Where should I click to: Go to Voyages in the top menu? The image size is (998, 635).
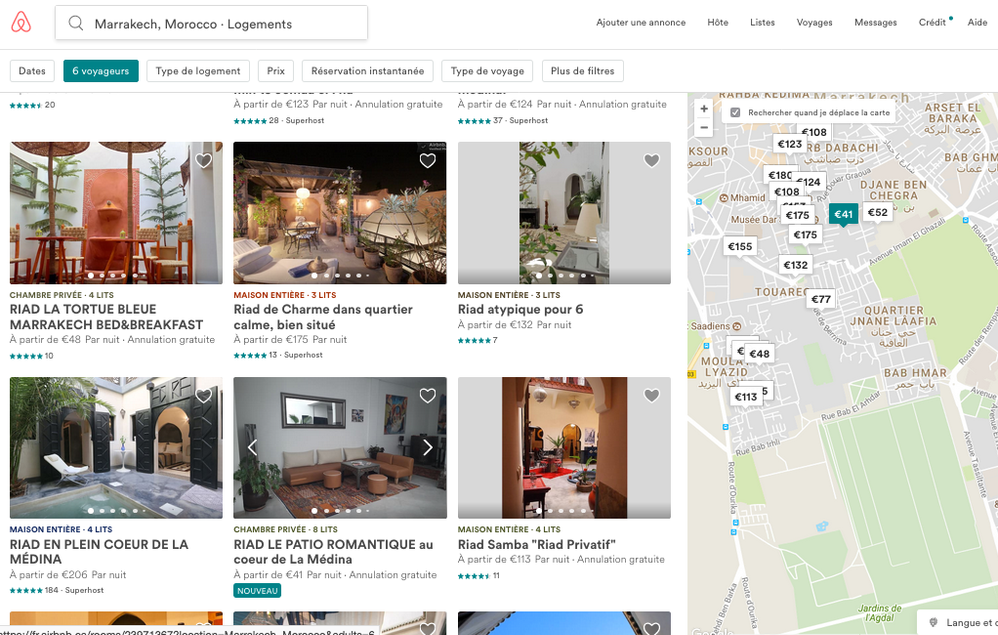(x=814, y=22)
